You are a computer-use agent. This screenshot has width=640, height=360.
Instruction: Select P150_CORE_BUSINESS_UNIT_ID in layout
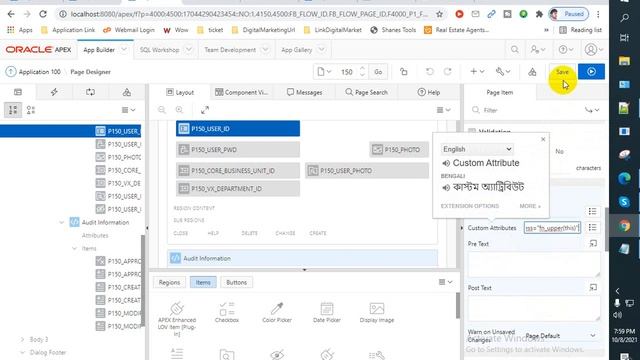[238, 171]
